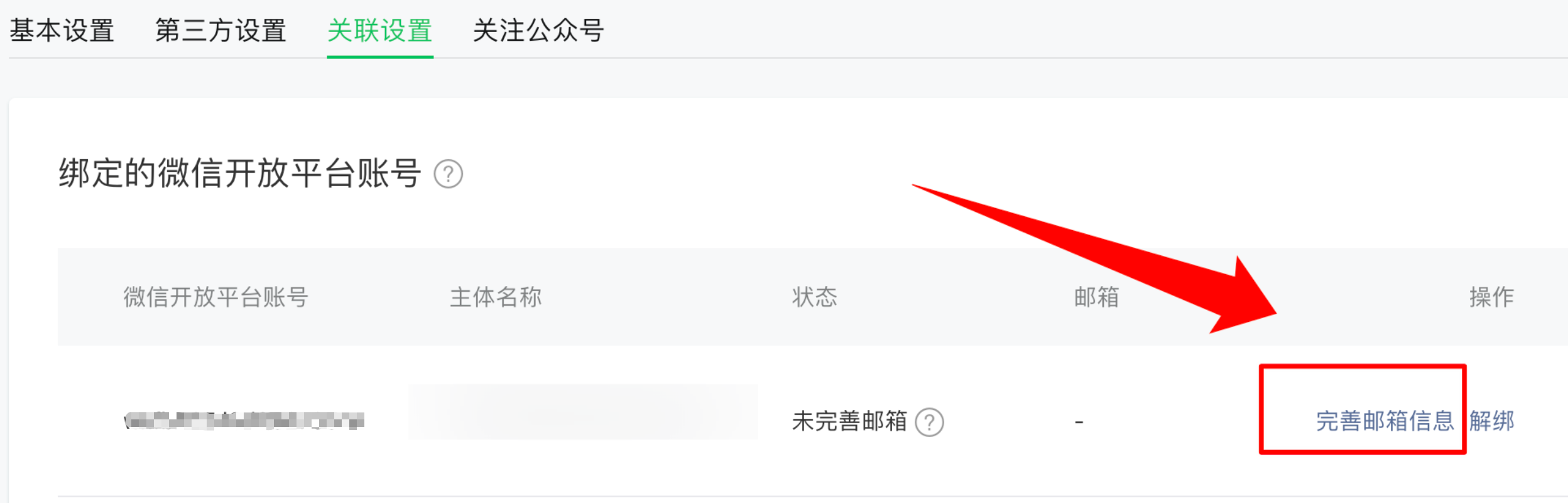
Task: Click the dash in the 邮箱 column
Action: coord(1079,422)
